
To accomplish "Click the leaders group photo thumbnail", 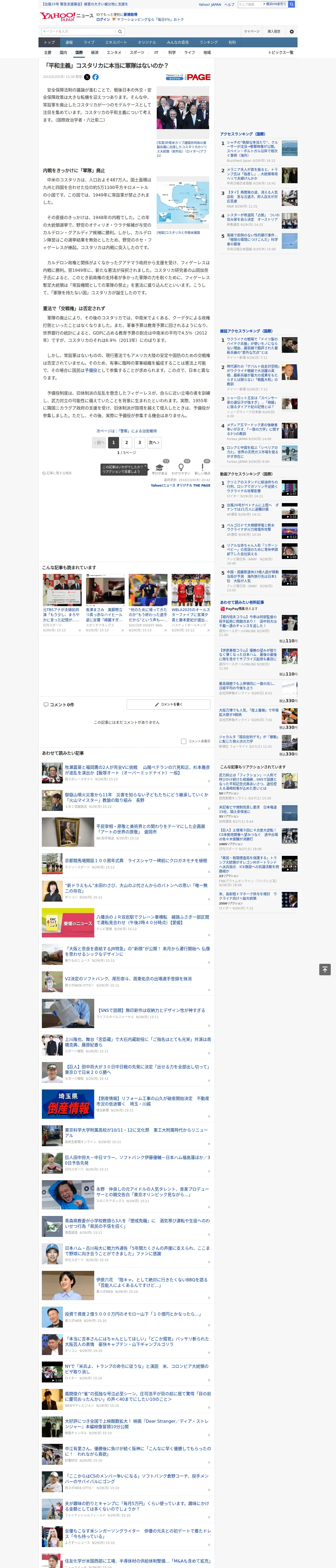I will [x=183, y=112].
